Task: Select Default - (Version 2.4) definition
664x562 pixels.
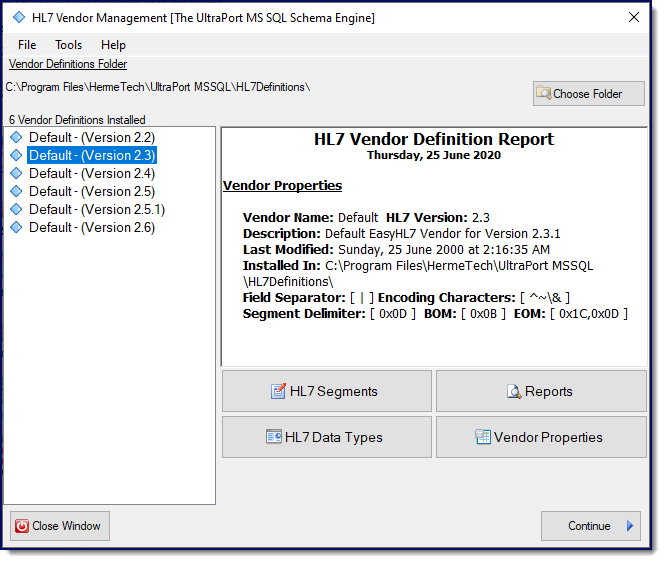Action: click(x=92, y=174)
